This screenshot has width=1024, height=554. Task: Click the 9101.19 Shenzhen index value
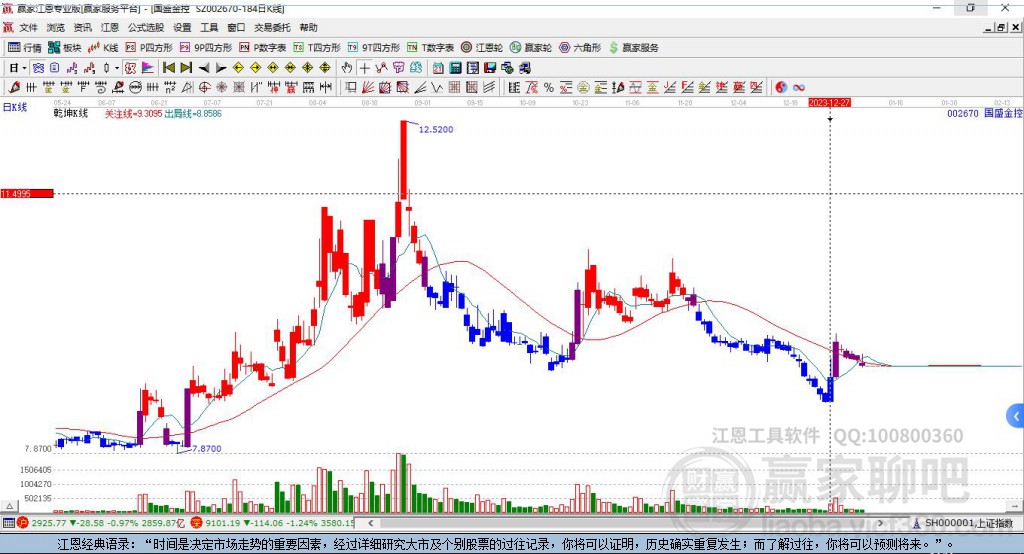223,523
